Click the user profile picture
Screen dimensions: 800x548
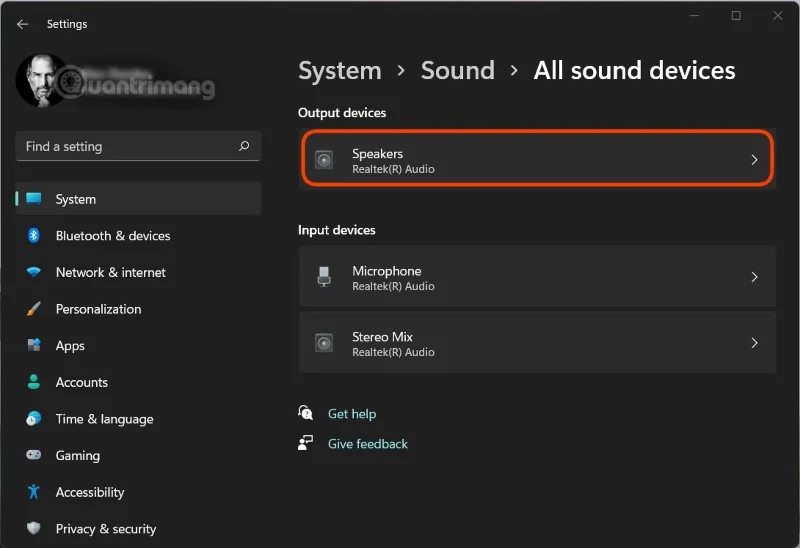(x=42, y=81)
